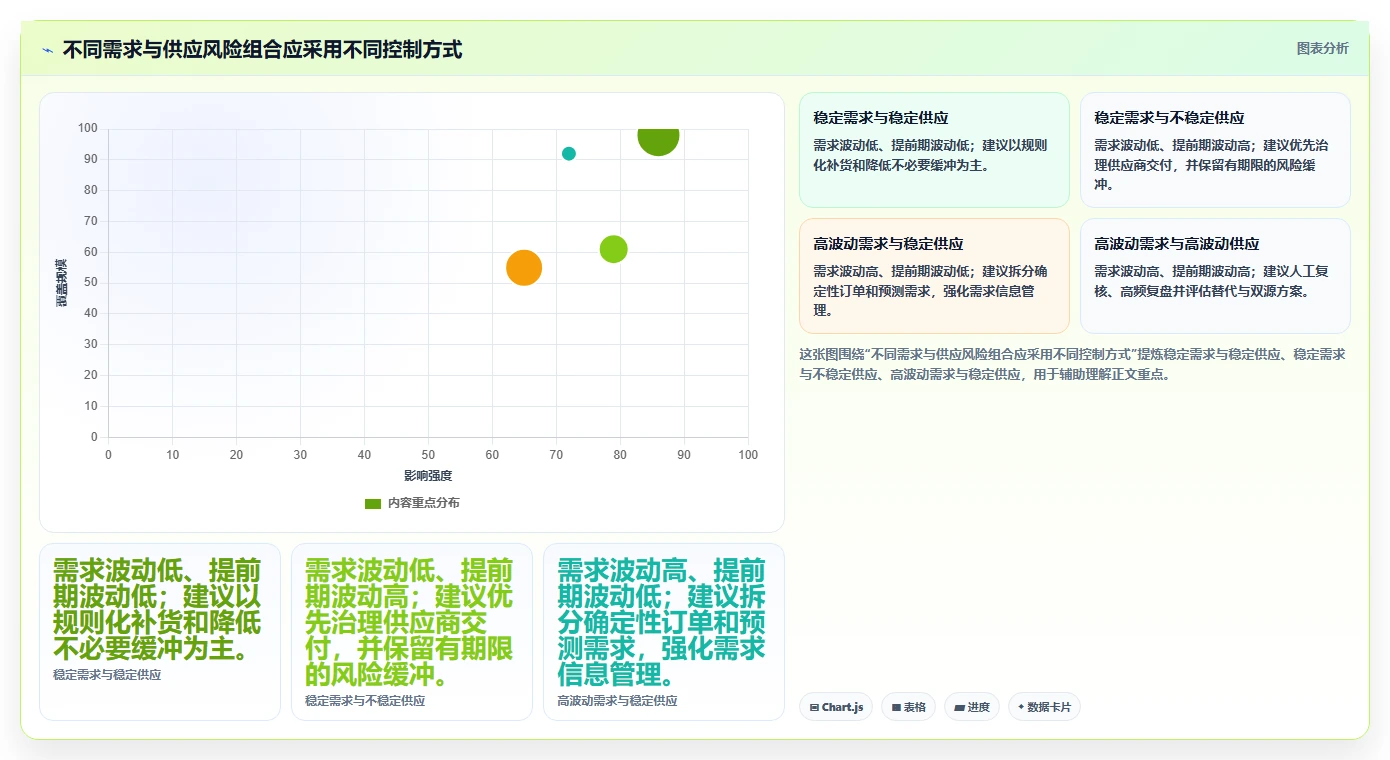Screen dimensions: 1390x760
Task: Select the 数据卡片 tag
Action: pos(1044,707)
